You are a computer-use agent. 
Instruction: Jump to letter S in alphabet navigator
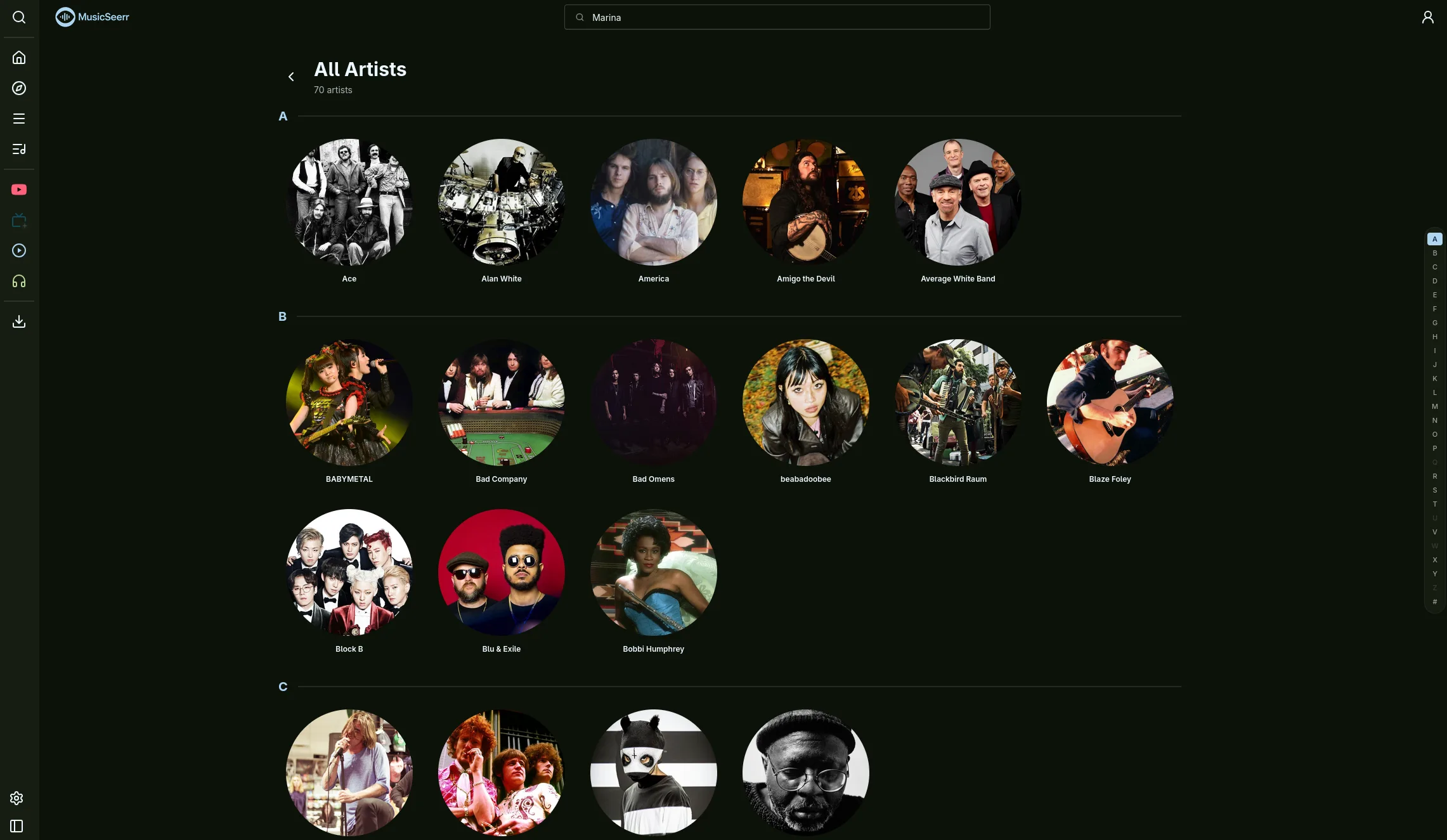(1434, 490)
